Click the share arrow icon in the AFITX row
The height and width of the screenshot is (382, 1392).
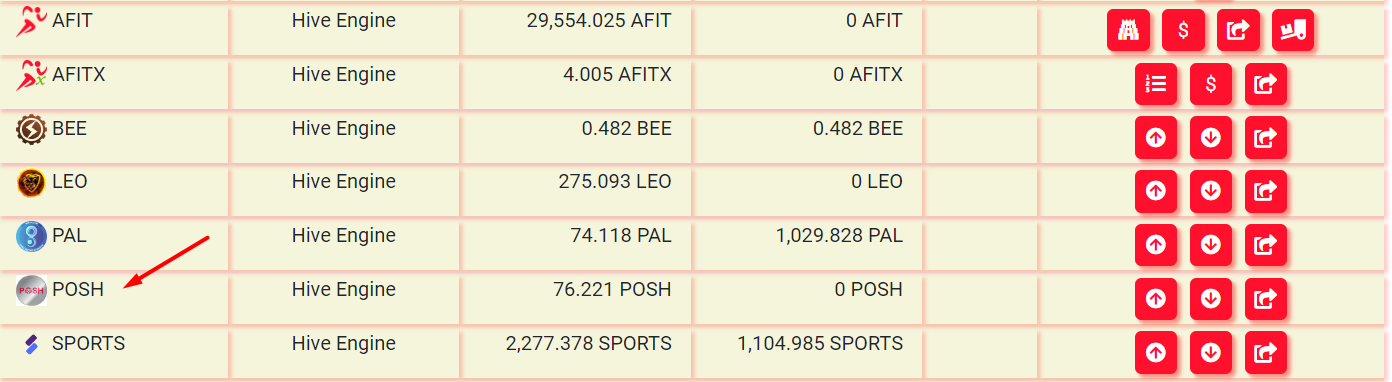tap(1266, 84)
